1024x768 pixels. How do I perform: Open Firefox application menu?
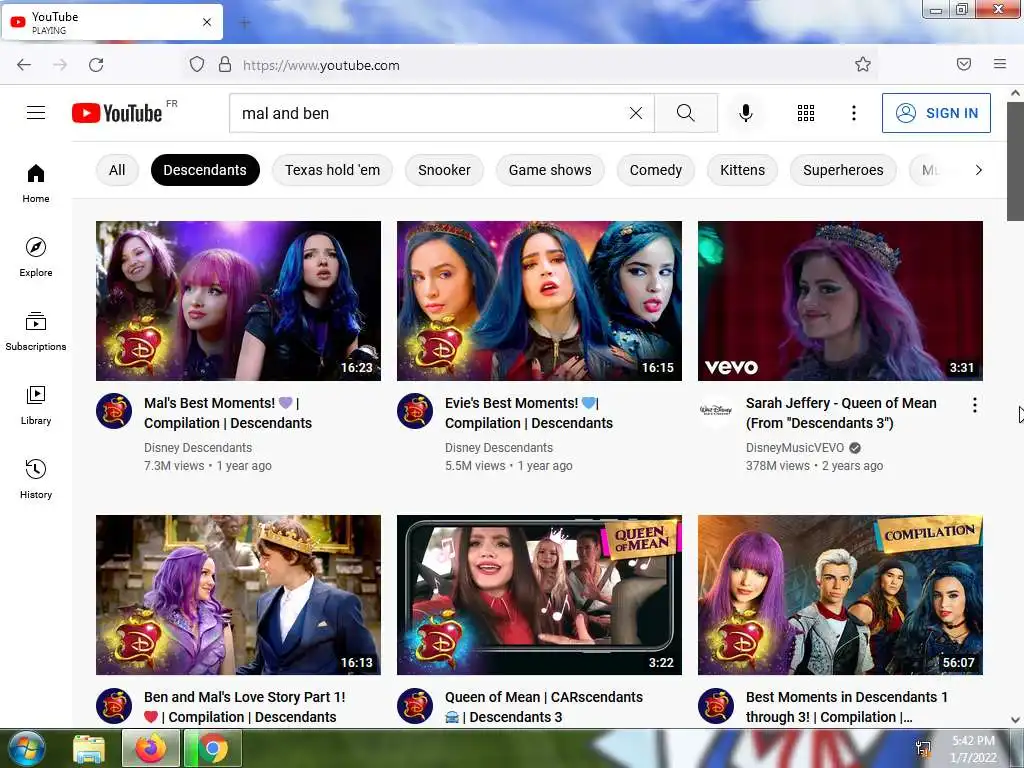(x=1000, y=64)
